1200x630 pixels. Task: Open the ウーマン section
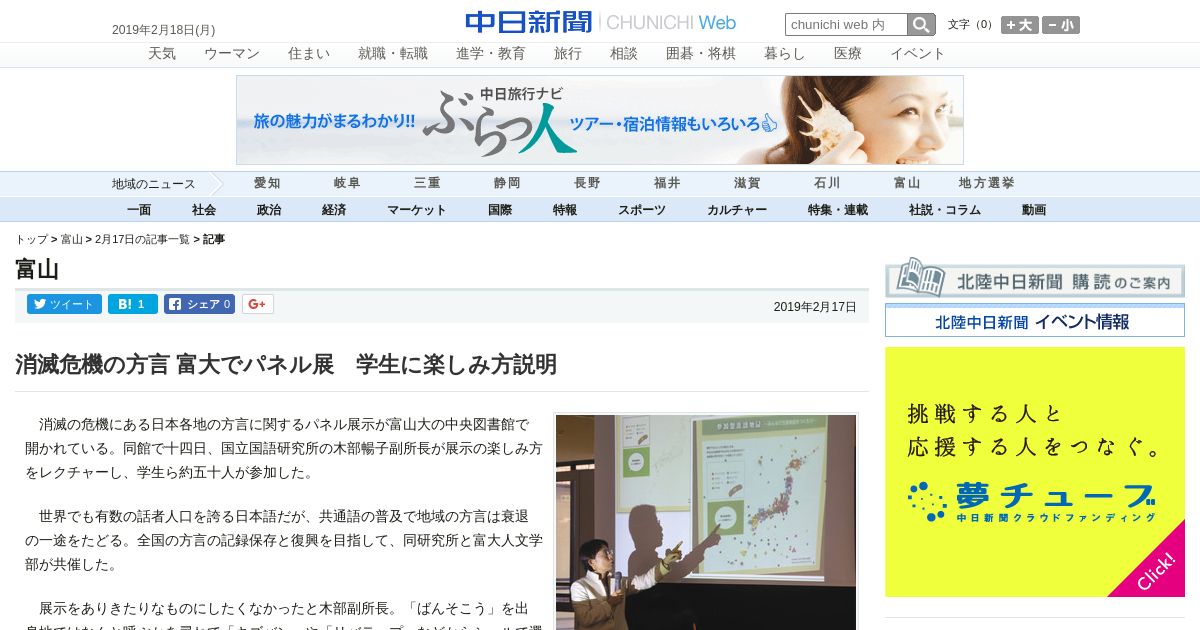(232, 54)
